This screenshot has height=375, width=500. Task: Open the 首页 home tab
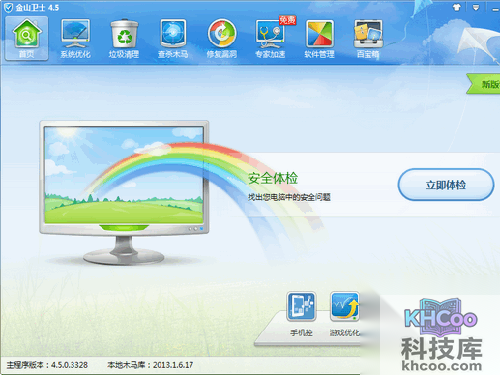tap(26, 38)
